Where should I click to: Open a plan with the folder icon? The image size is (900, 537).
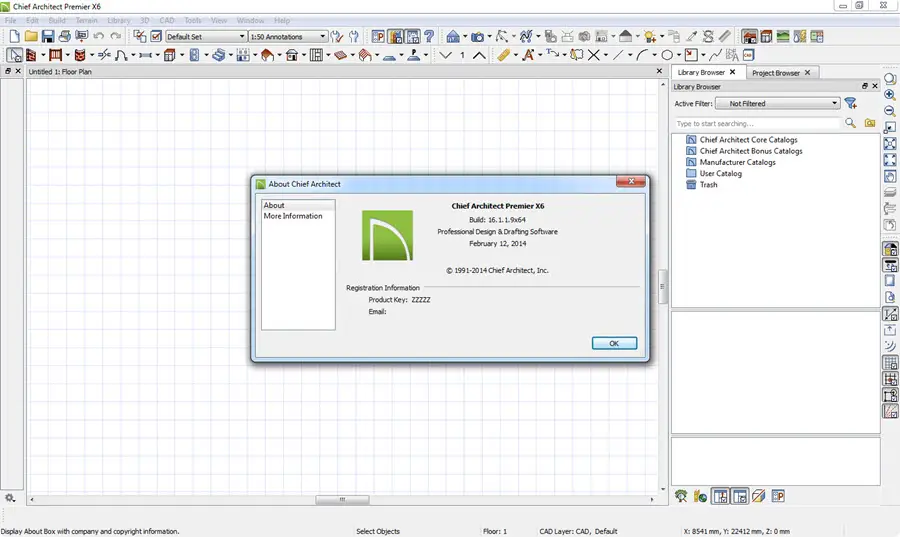(31, 37)
